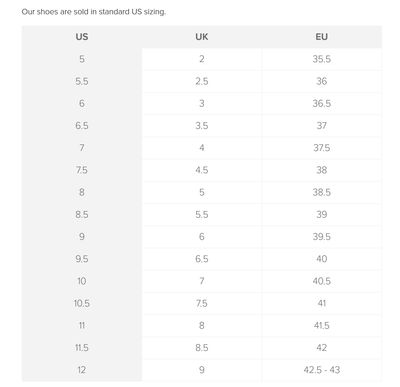
Task: Select US size 7.5 cell
Action: 82,170
